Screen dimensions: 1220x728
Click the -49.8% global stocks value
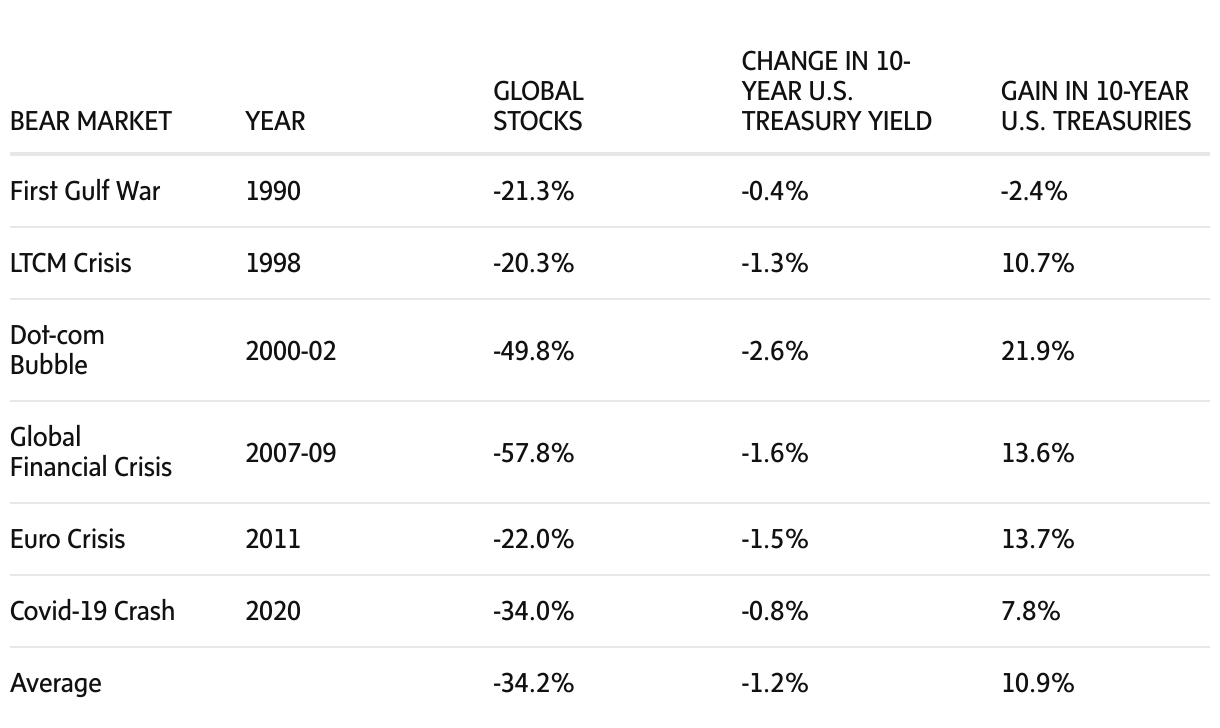tap(533, 351)
